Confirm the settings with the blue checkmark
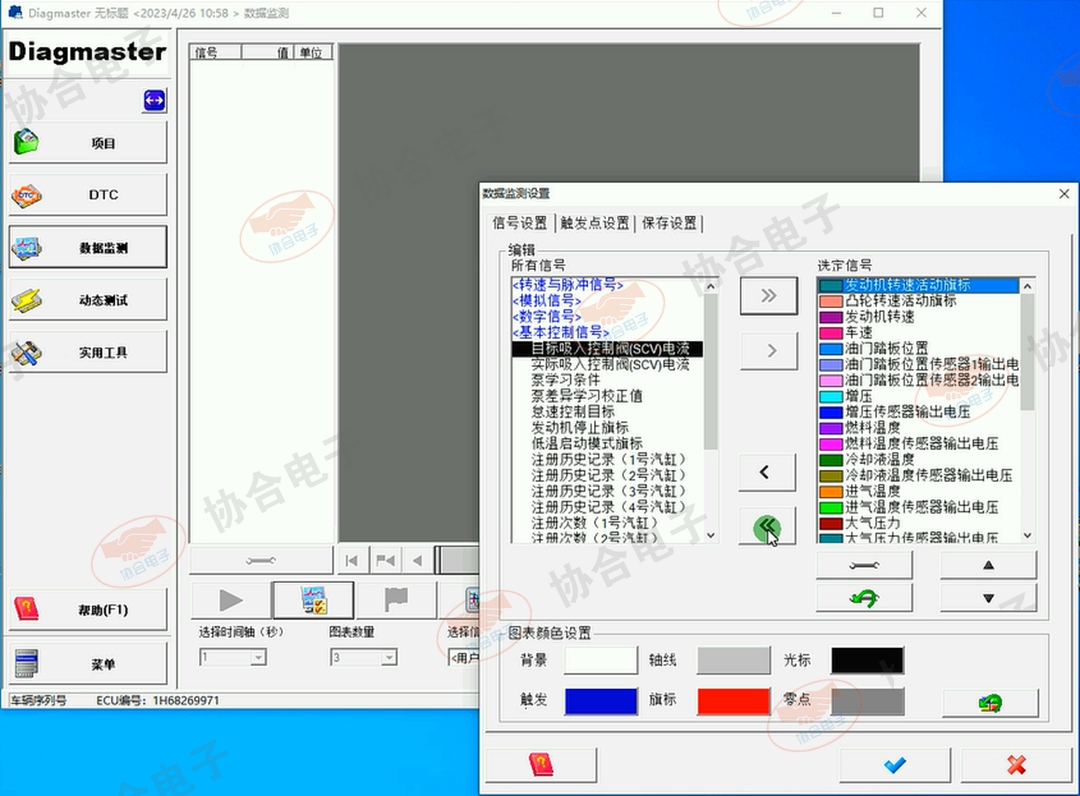The width and height of the screenshot is (1080, 796). (895, 764)
